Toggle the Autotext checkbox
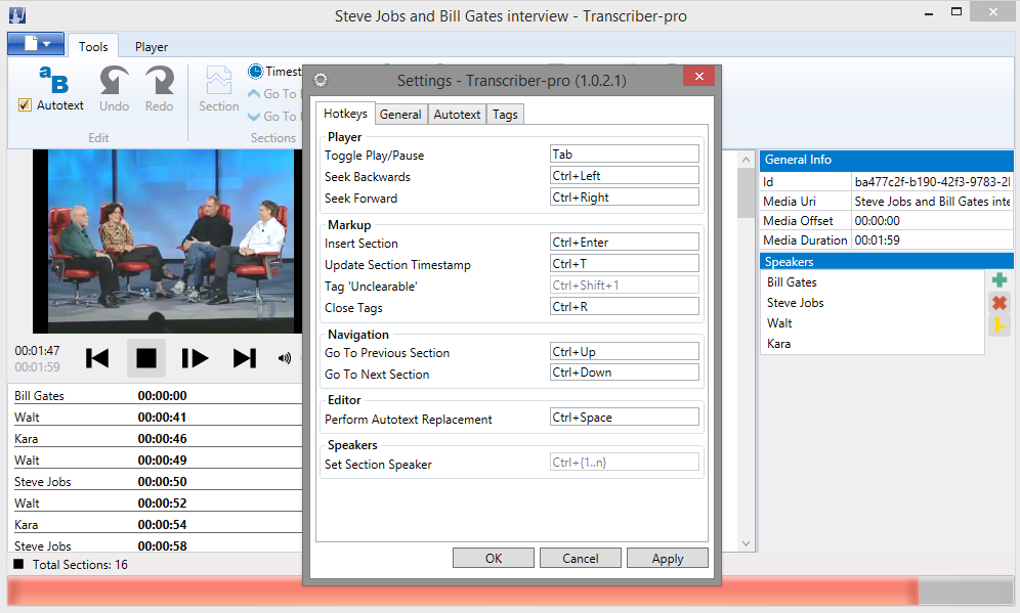 pyautogui.click(x=25, y=105)
